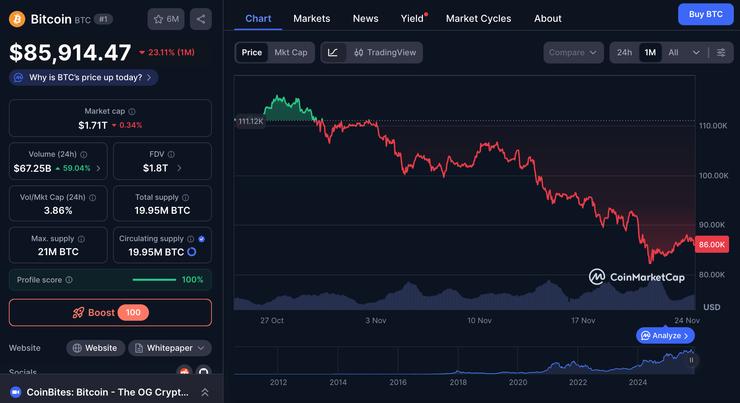Toggle chart to Mkt Cap view
The height and width of the screenshot is (403, 740).
click(x=291, y=52)
